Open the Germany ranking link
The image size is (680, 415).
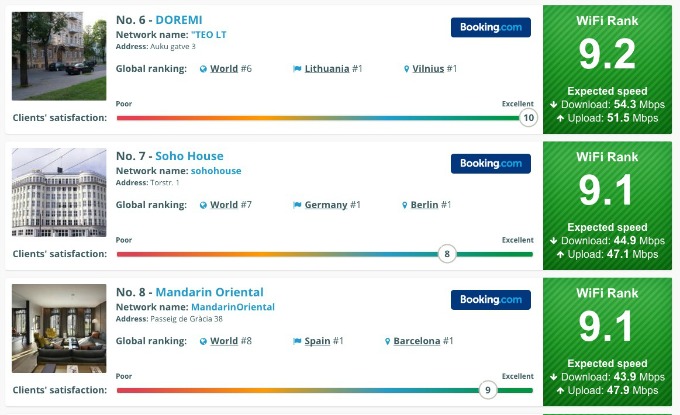[326, 205]
